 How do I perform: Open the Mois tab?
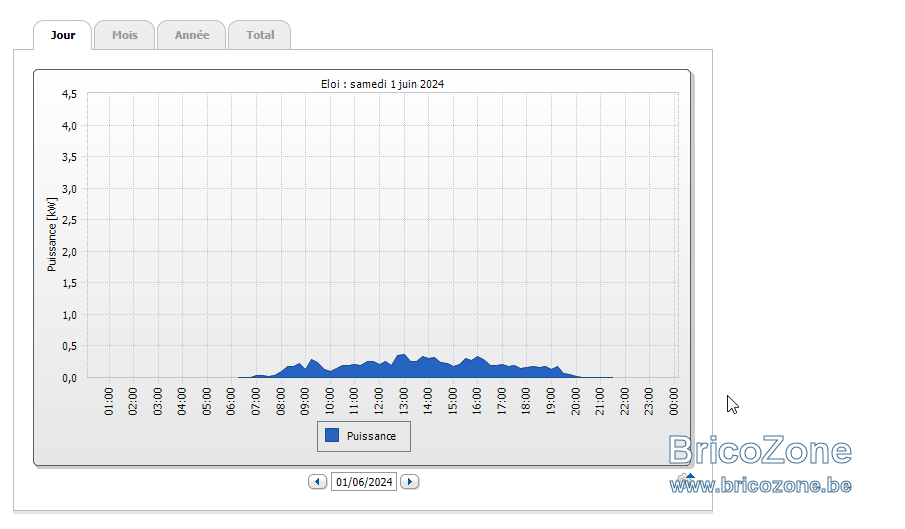125,35
